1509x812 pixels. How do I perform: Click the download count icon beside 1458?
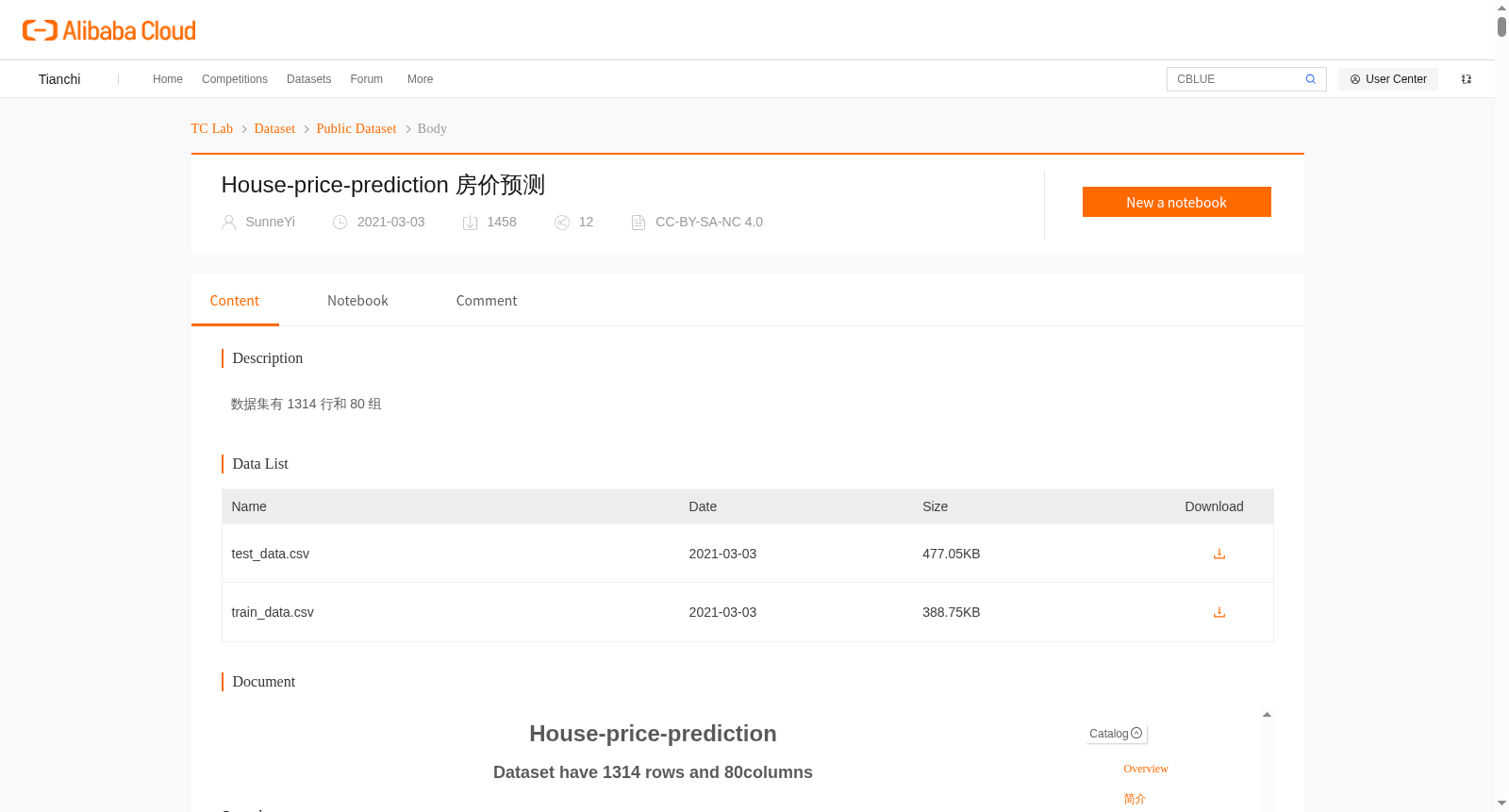[471, 223]
